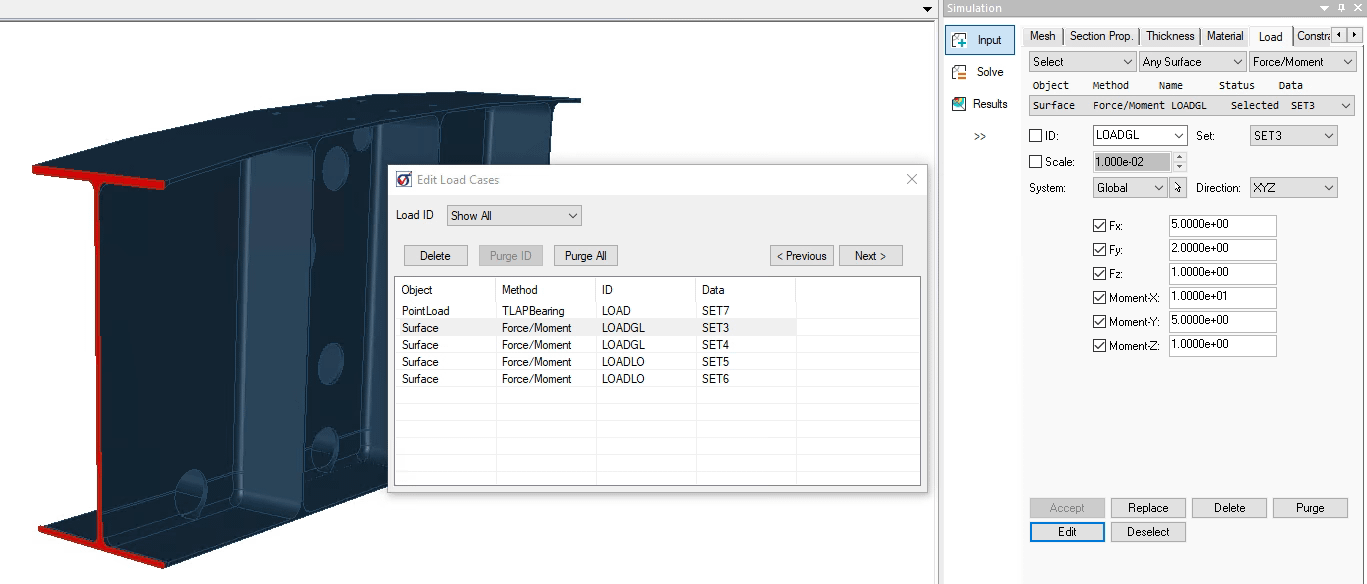Enable the ID checkbox
1367x584 pixels.
click(1036, 136)
